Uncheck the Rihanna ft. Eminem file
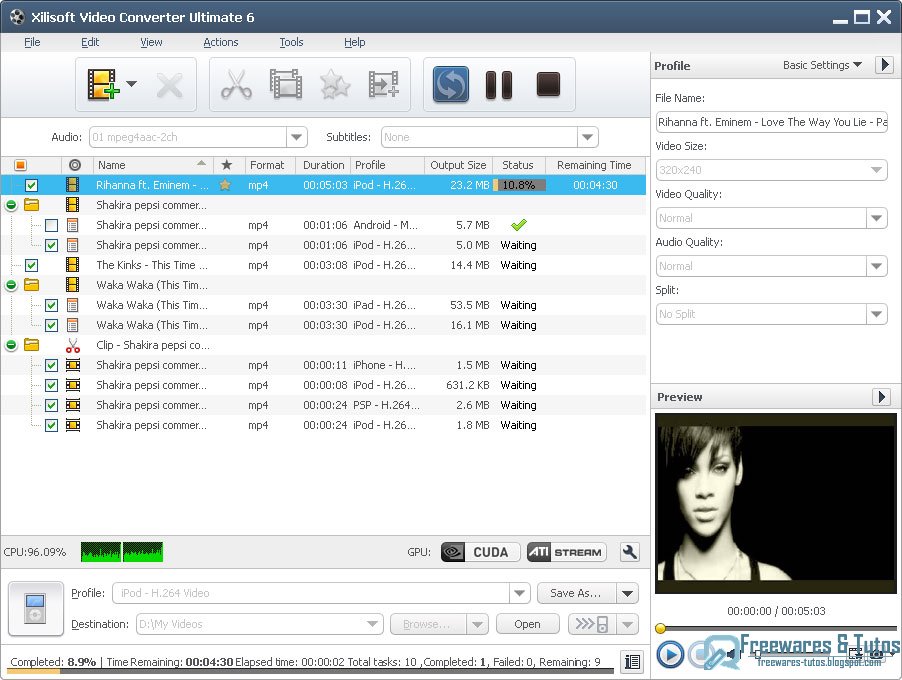The width and height of the screenshot is (902, 680). click(32, 185)
